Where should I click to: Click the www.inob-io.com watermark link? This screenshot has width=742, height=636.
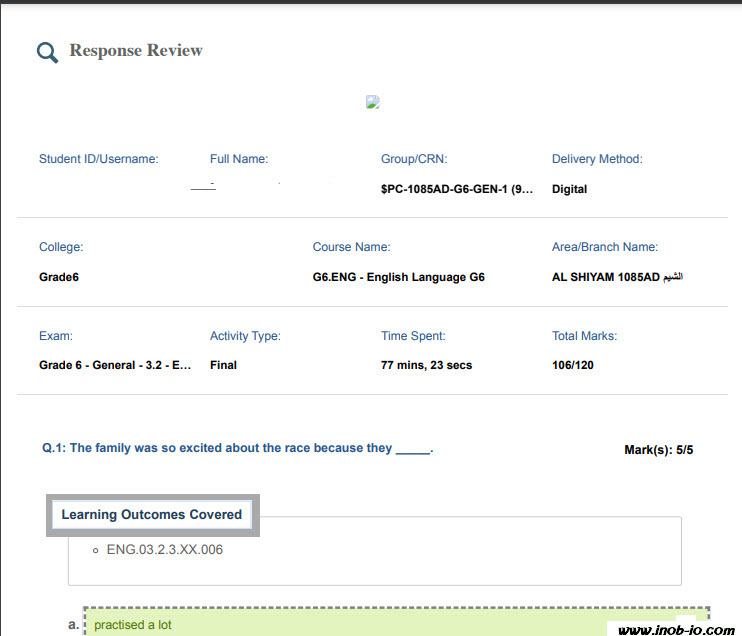[x=676, y=629]
